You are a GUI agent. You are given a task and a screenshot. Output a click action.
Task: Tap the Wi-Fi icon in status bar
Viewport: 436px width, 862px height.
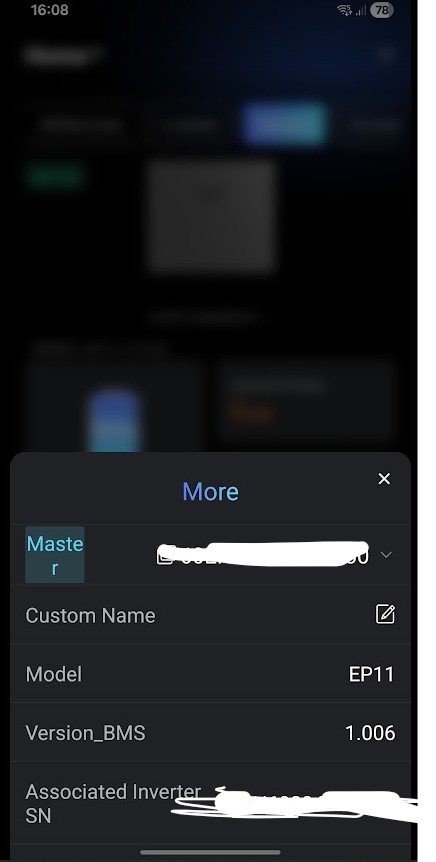point(344,10)
